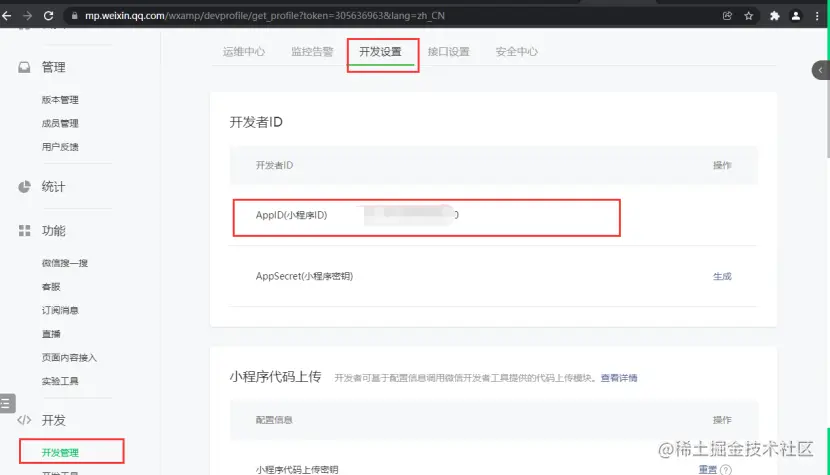The width and height of the screenshot is (830, 475).
Task: Open 直播 in sidebar
Action: [x=51, y=334]
